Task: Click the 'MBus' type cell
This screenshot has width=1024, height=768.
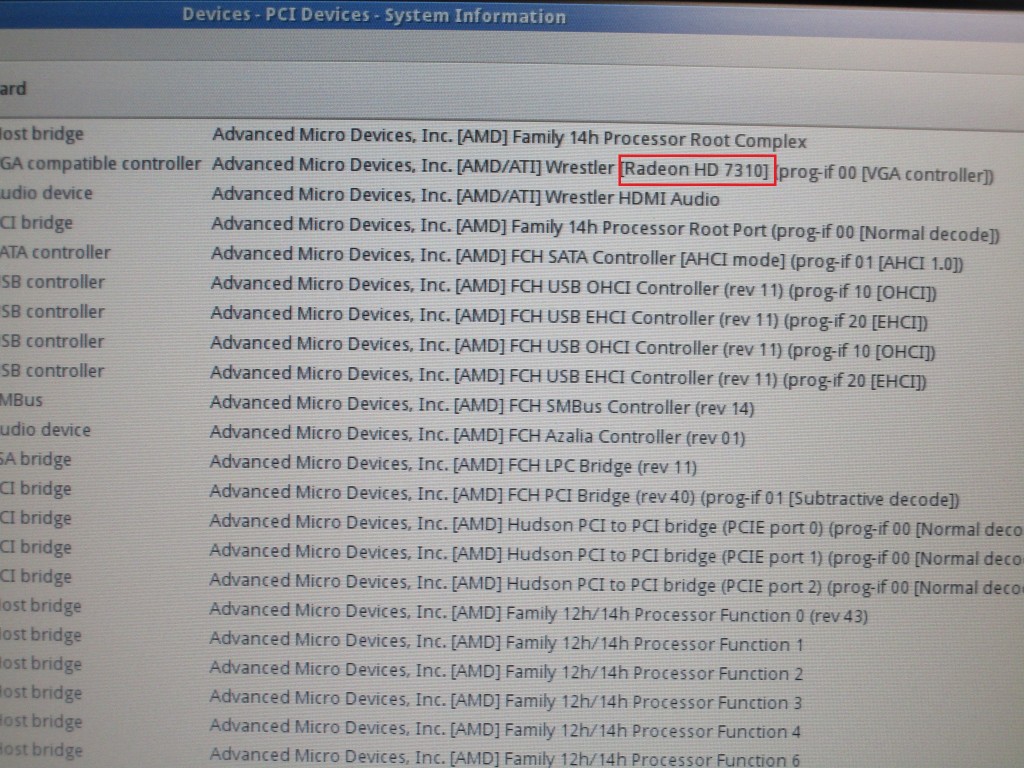Action: [22, 400]
